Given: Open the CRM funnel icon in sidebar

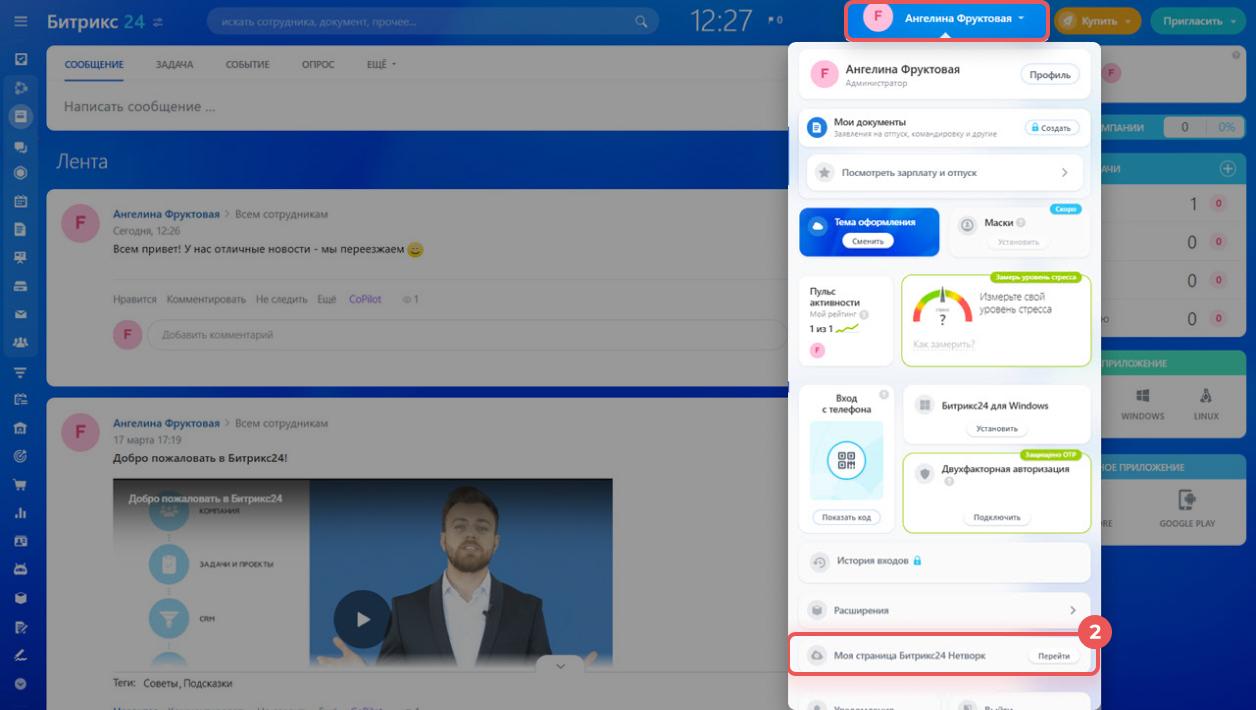Looking at the screenshot, I should [20, 372].
